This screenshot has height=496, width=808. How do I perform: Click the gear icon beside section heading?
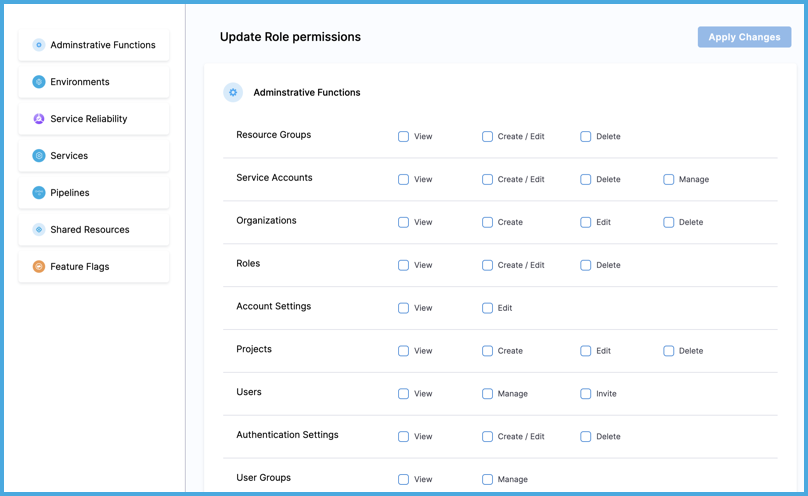(233, 93)
